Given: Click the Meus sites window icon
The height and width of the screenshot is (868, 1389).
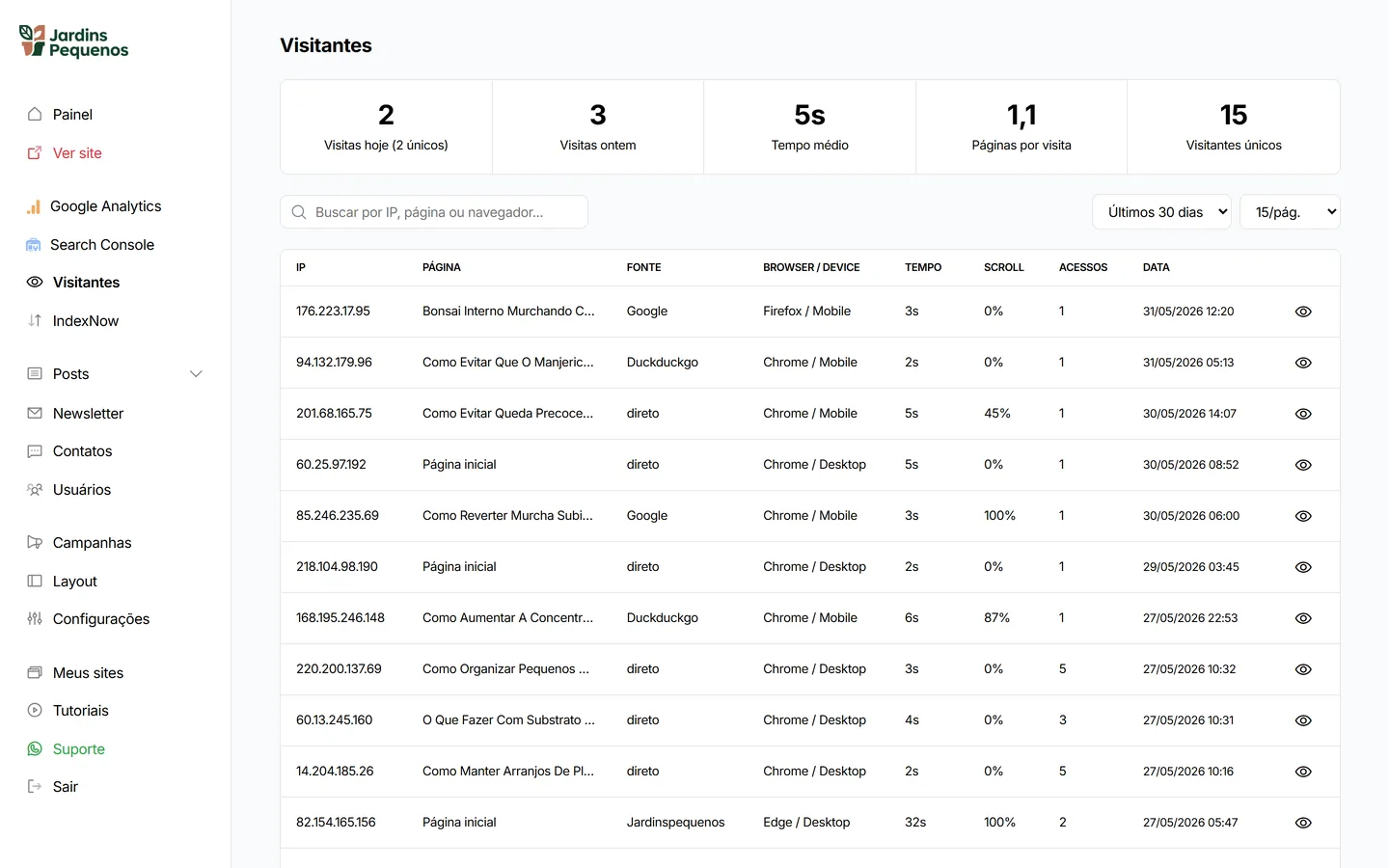Looking at the screenshot, I should pyautogui.click(x=35, y=672).
